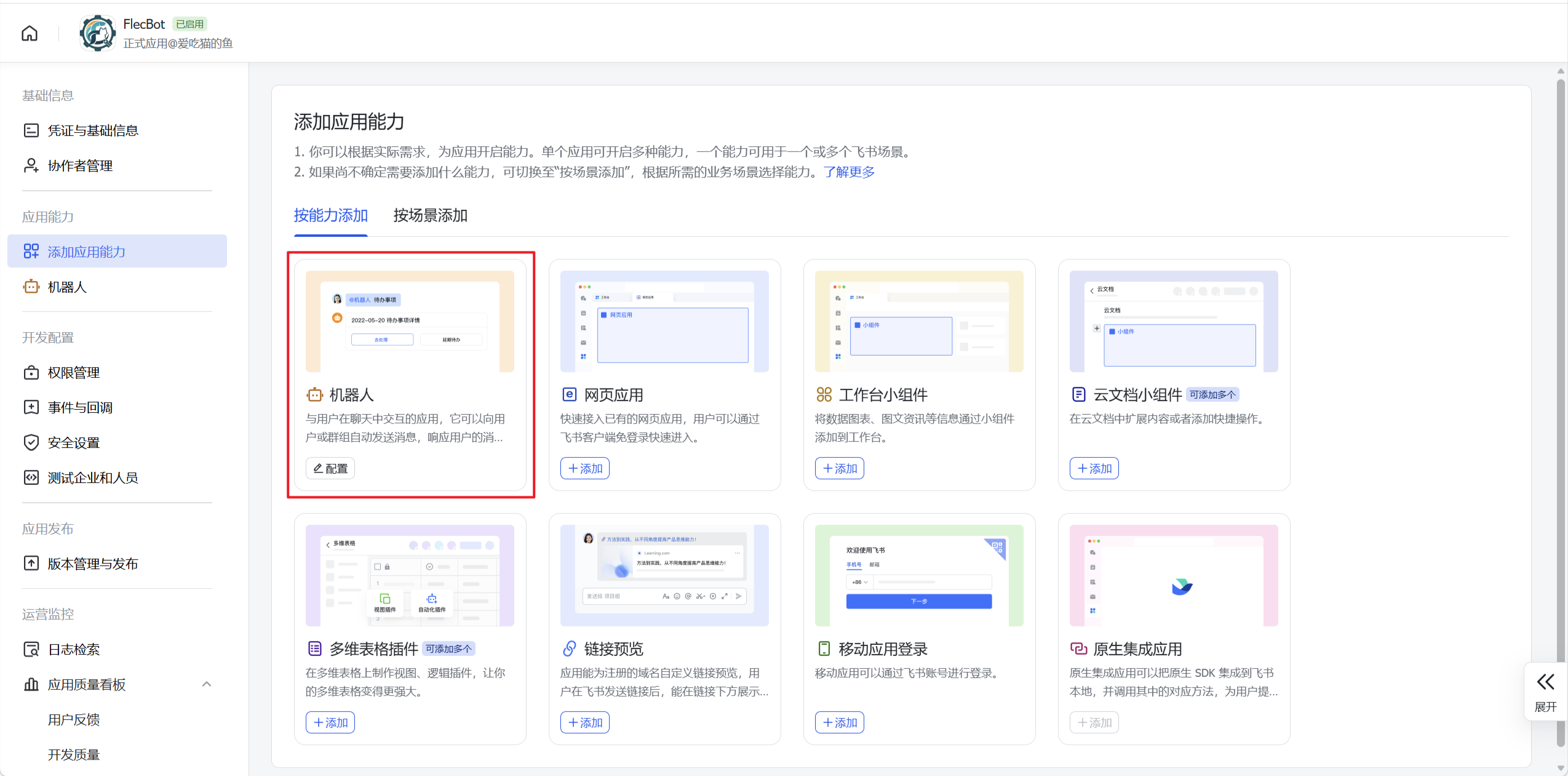
Task: Add the 链接预览 capability
Action: coord(585,722)
